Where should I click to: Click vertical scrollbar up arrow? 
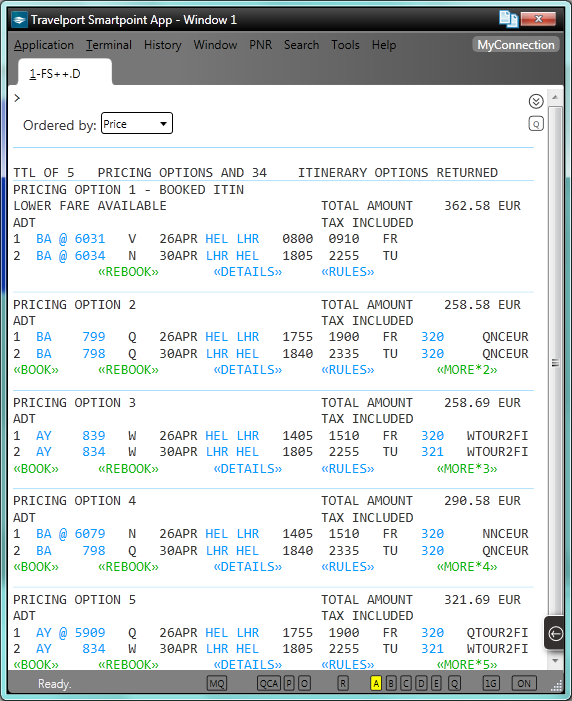click(555, 97)
